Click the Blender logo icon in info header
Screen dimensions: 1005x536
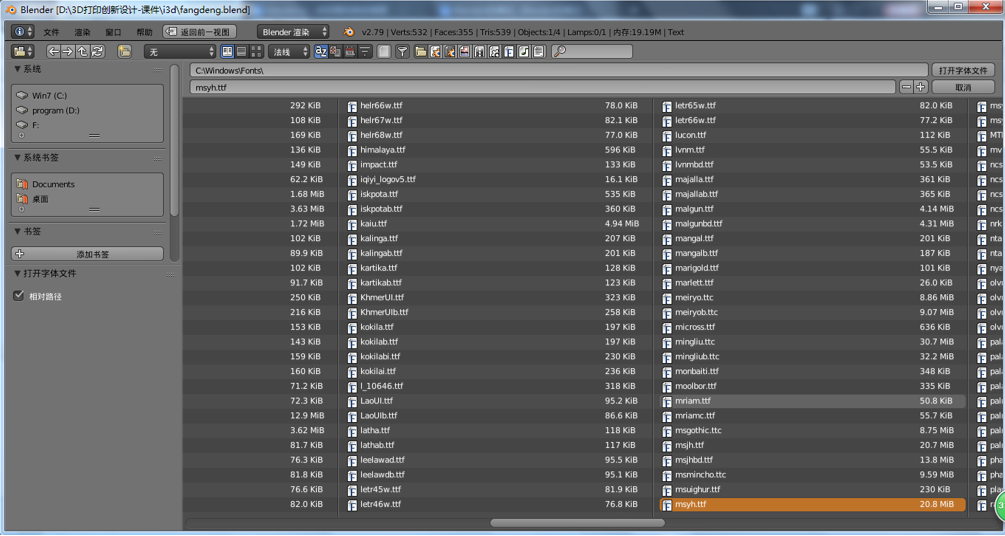348,31
